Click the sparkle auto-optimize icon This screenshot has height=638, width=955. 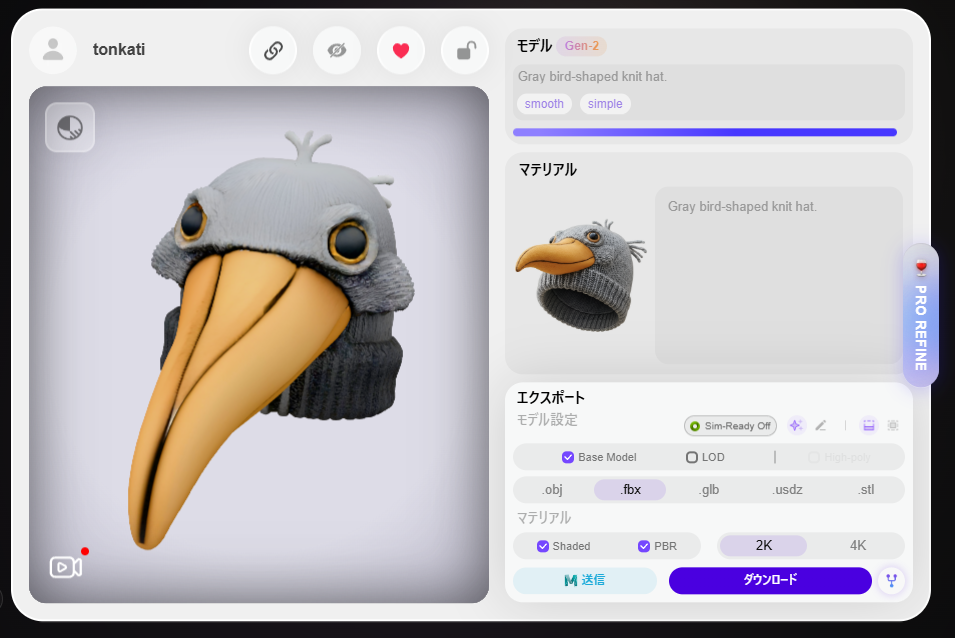[x=796, y=425]
